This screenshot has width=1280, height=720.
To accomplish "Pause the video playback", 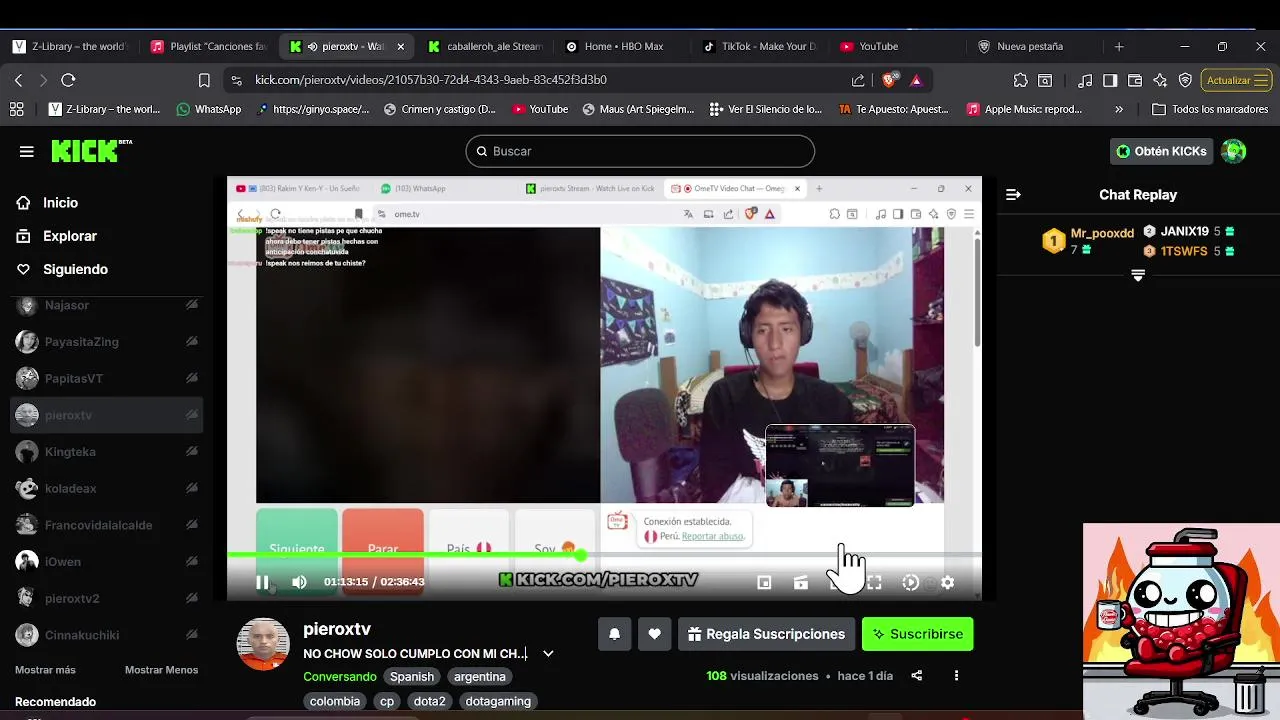I will pos(262,582).
